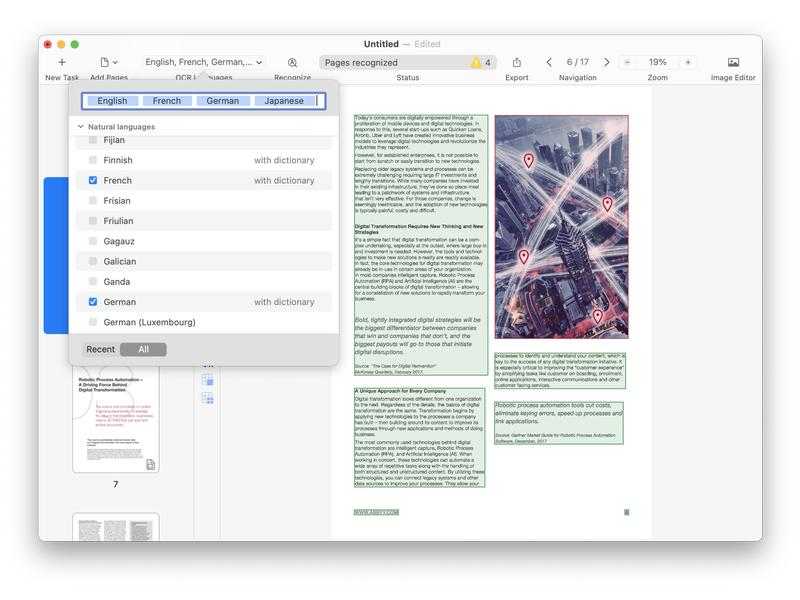Click the zoom out minus button
The height and width of the screenshot is (600, 800).
tap(627, 62)
